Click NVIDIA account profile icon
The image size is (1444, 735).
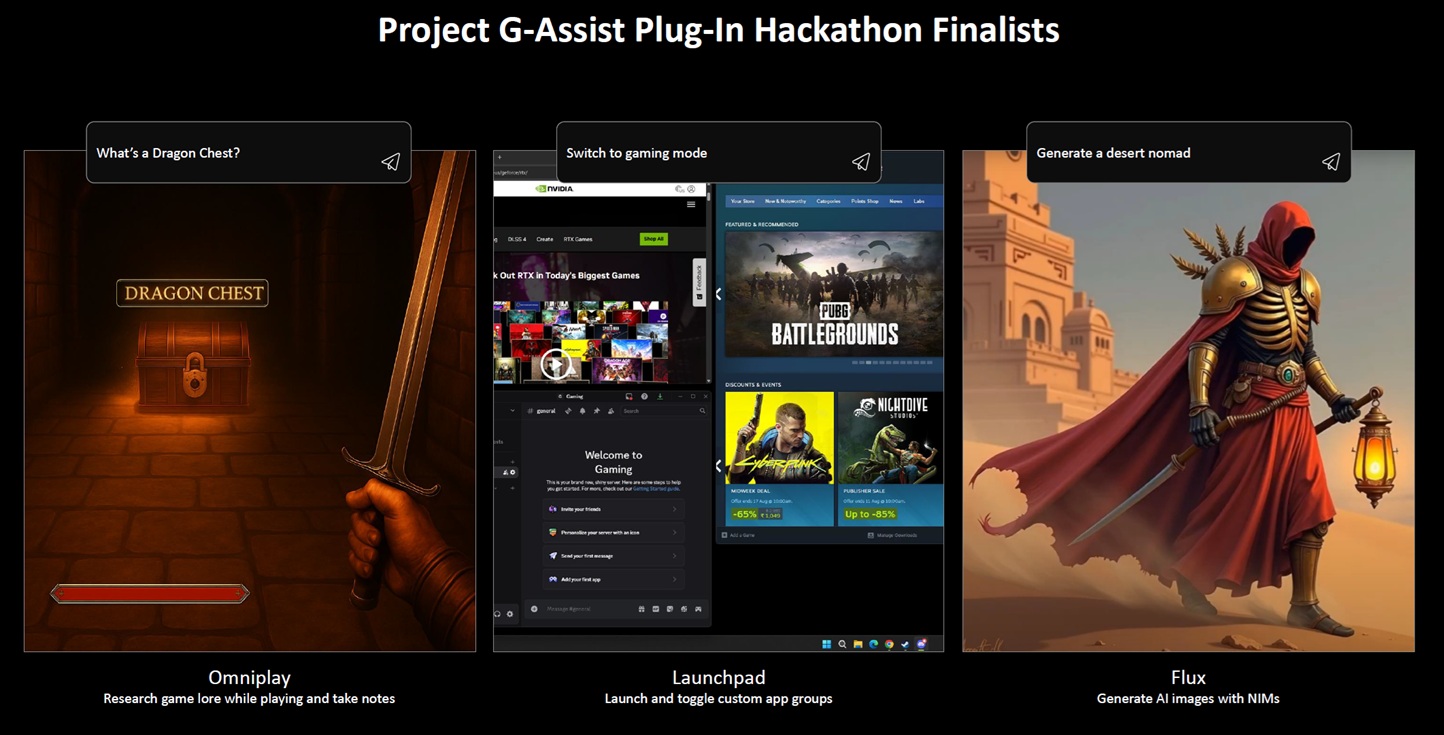tap(690, 189)
